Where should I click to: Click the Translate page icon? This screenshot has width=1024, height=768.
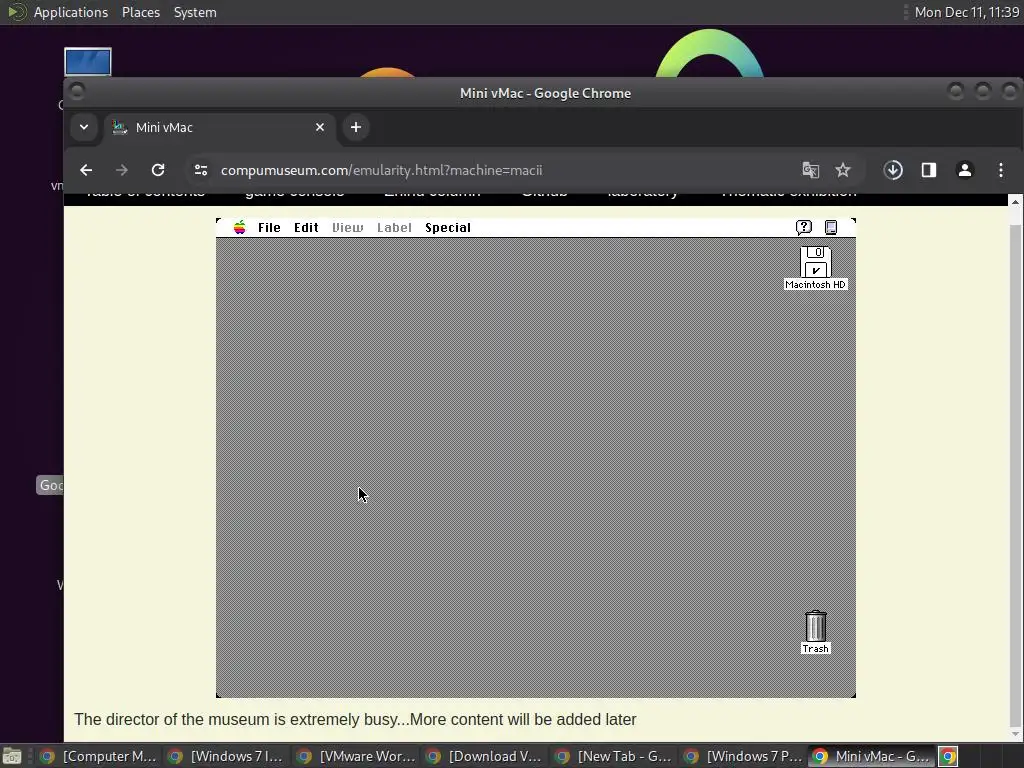coord(810,170)
